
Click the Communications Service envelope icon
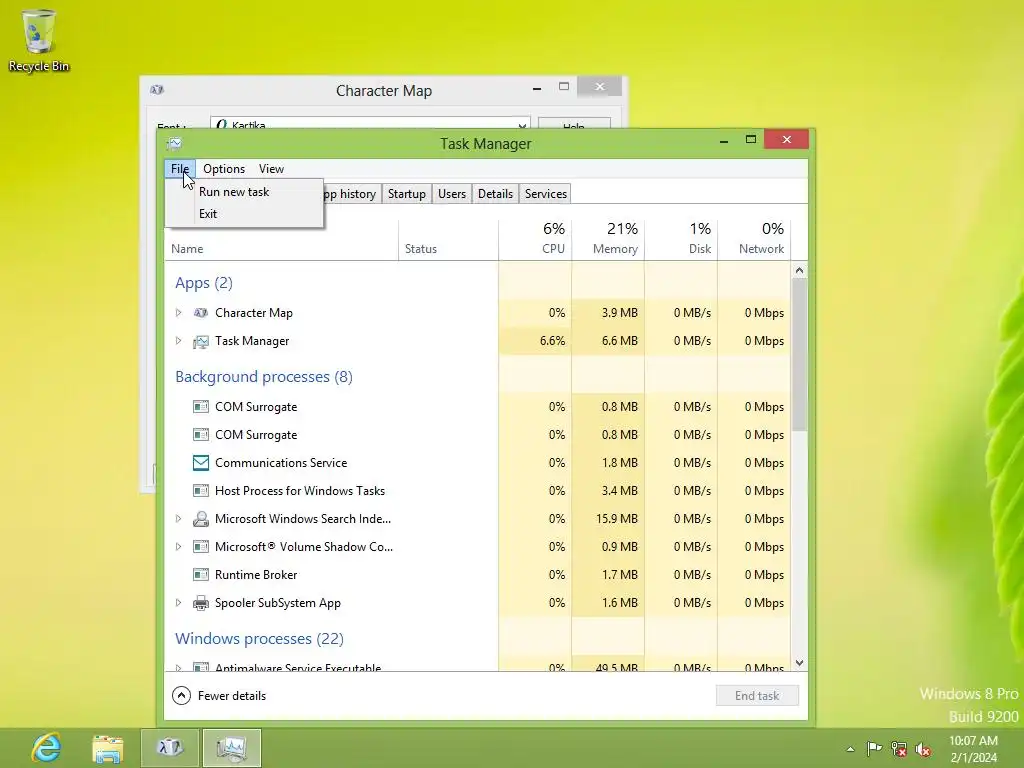(200, 463)
